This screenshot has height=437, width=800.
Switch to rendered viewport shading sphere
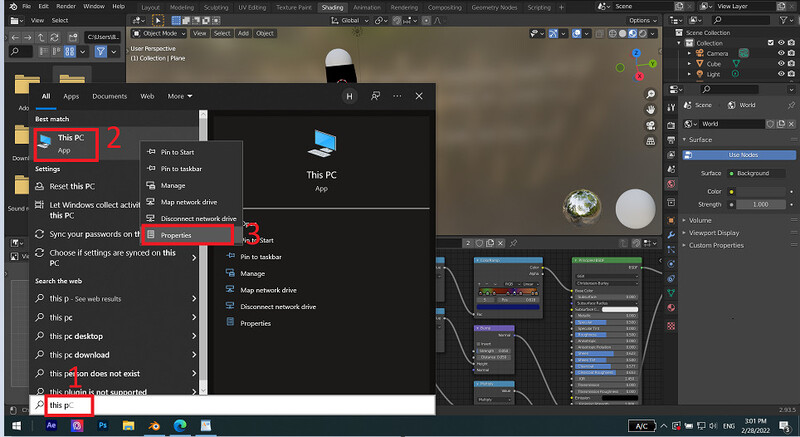click(x=643, y=34)
